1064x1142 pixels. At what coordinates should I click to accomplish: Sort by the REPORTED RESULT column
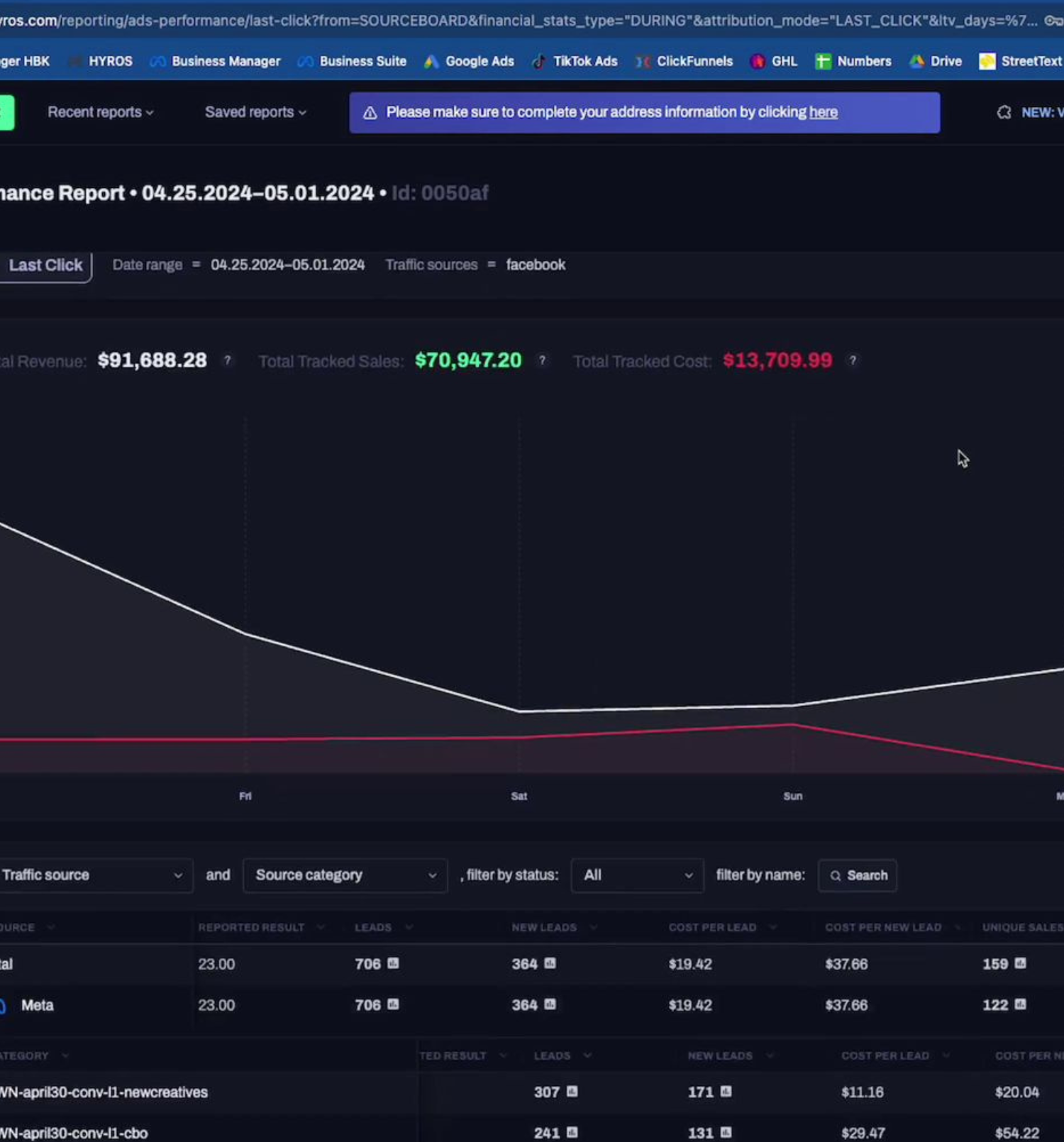click(261, 927)
